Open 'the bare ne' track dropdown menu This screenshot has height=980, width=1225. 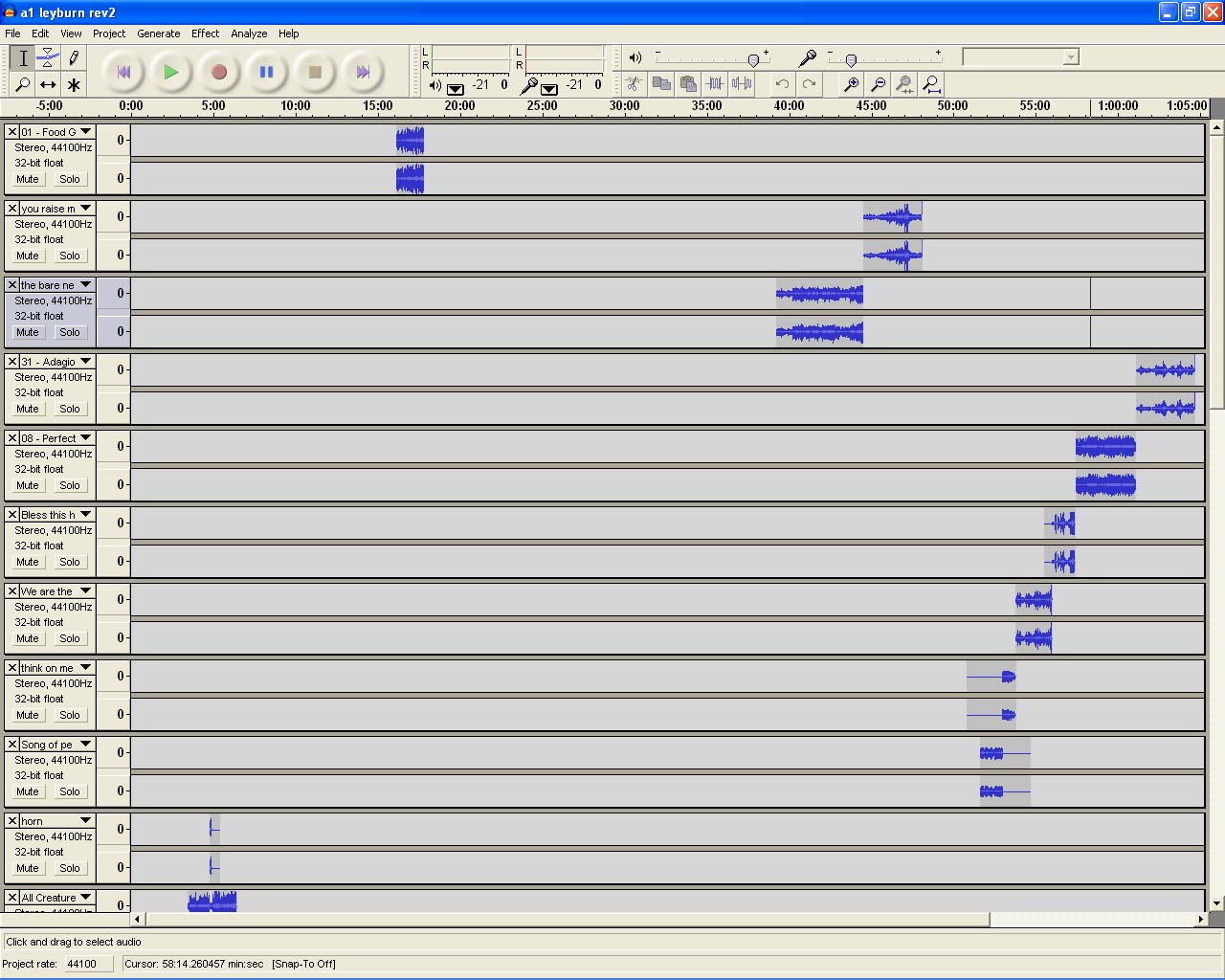[x=85, y=285]
